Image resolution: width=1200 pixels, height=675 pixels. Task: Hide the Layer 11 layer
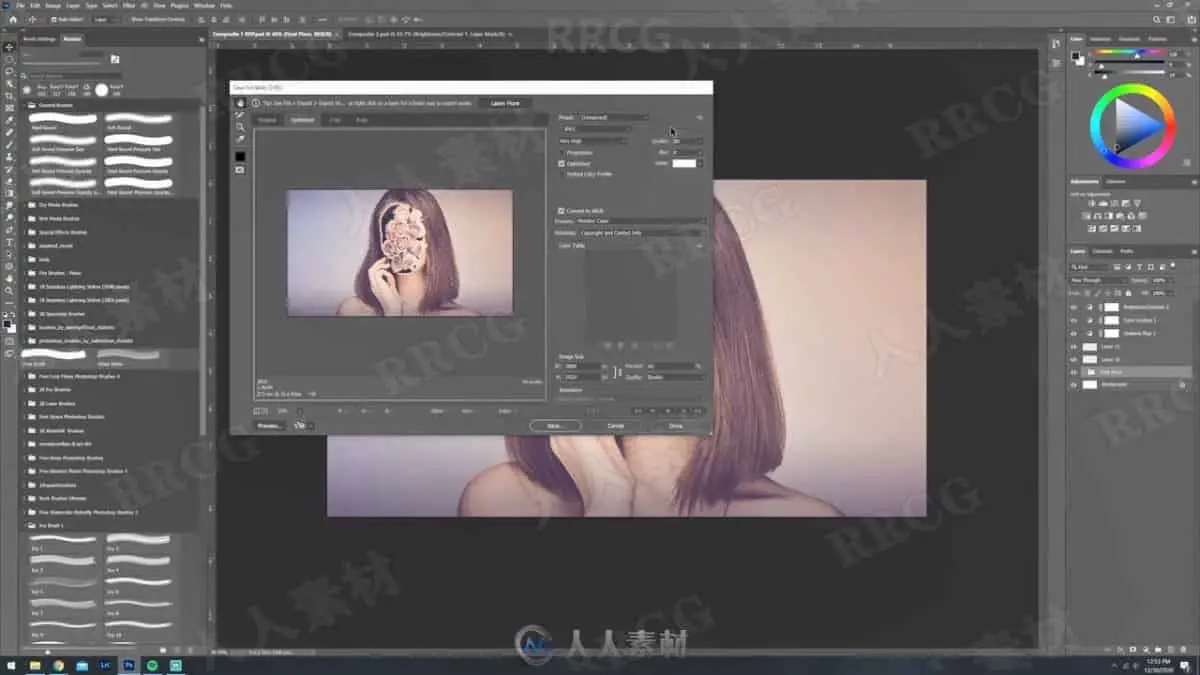(x=1074, y=346)
